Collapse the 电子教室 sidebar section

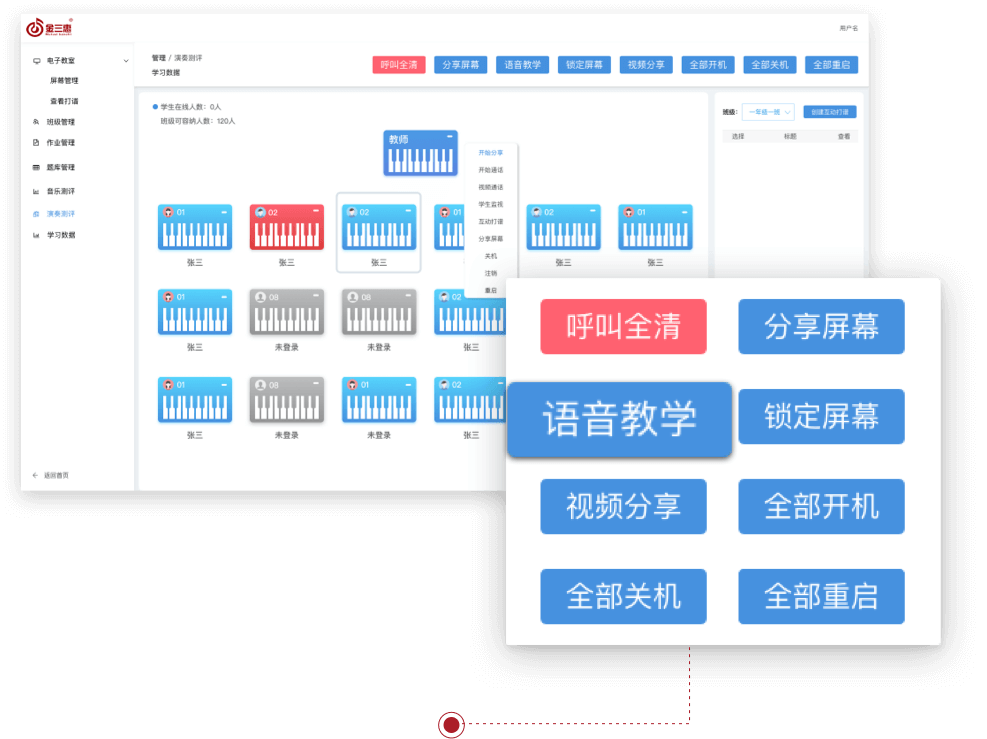(126, 61)
